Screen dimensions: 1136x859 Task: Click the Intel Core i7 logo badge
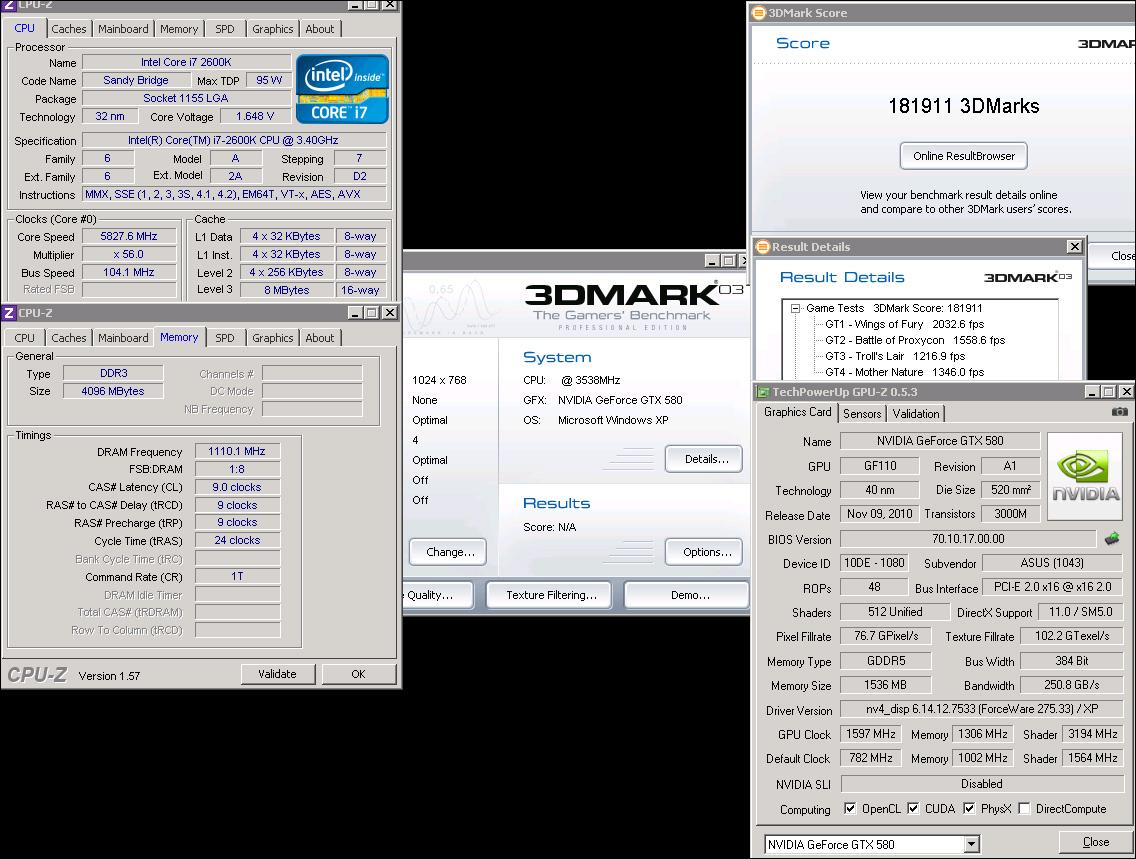(x=342, y=89)
